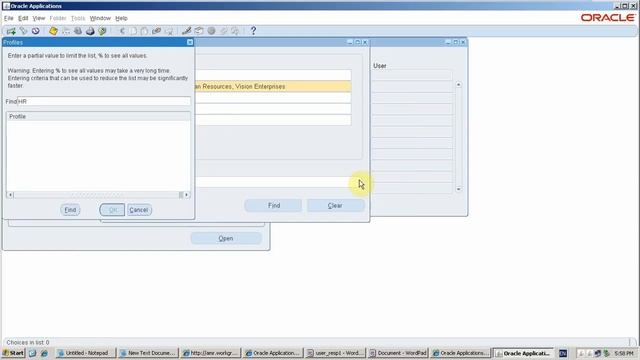Viewport: 640px width, 360px height.
Task: Click the Print toolbar icon
Action: [x=90, y=31]
